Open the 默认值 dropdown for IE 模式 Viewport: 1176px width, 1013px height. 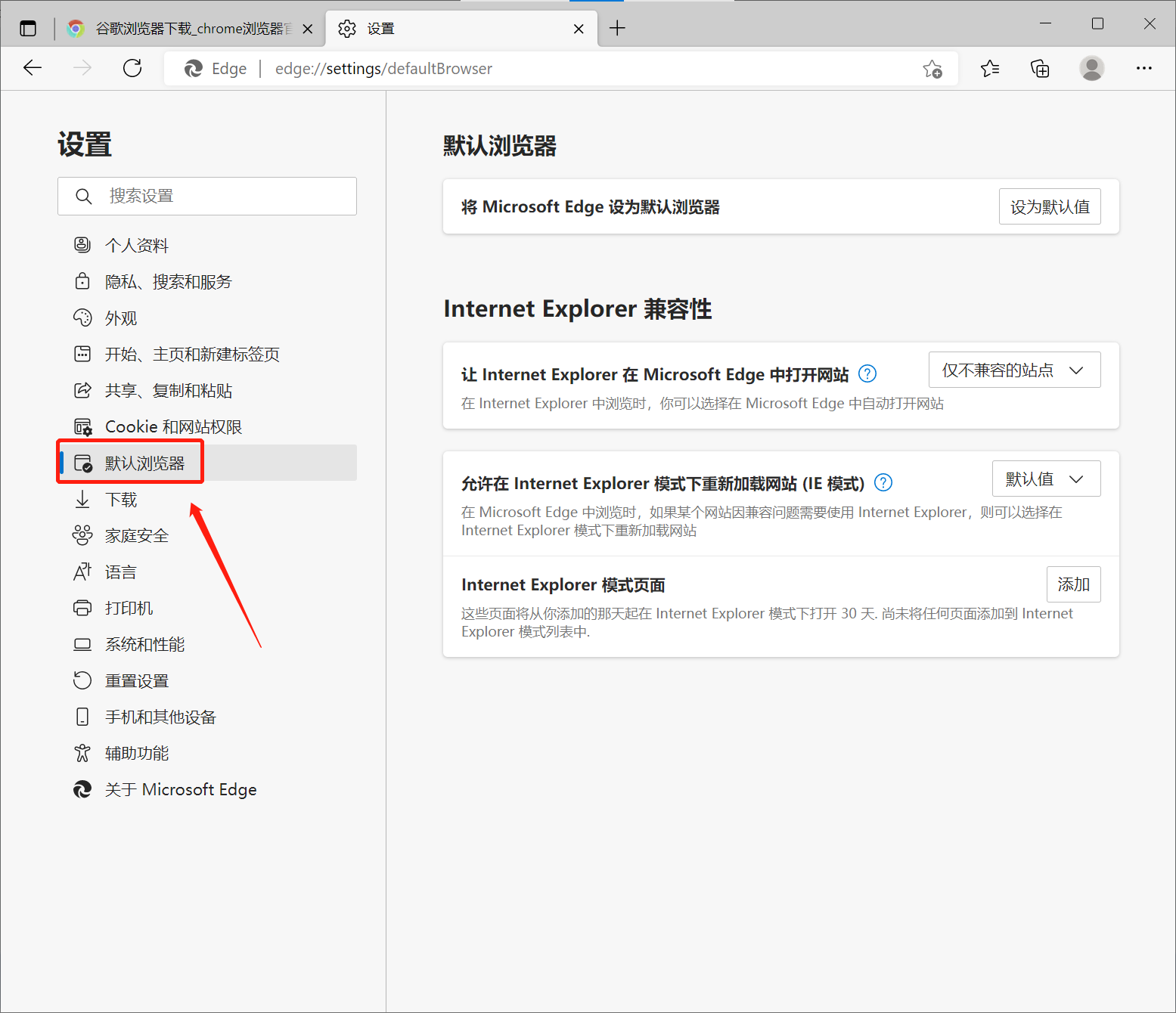(x=1046, y=479)
